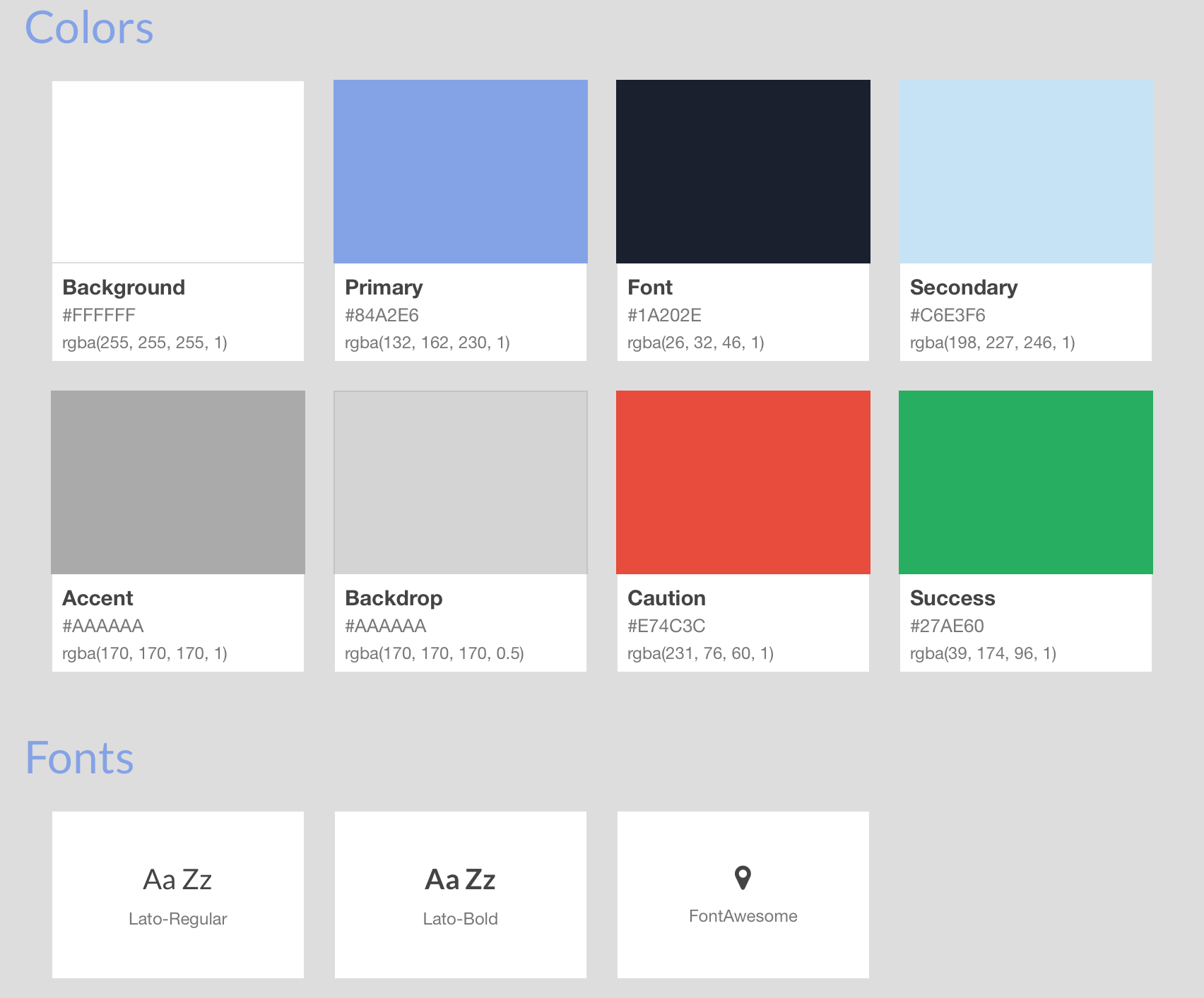The image size is (1204, 998).
Task: Click the Accent hex value #AAAAAA
Action: point(103,626)
